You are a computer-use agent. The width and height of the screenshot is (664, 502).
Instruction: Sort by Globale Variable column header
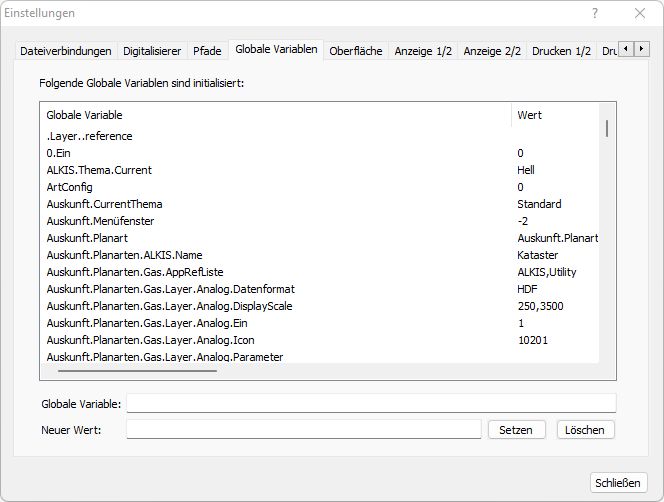point(275,115)
